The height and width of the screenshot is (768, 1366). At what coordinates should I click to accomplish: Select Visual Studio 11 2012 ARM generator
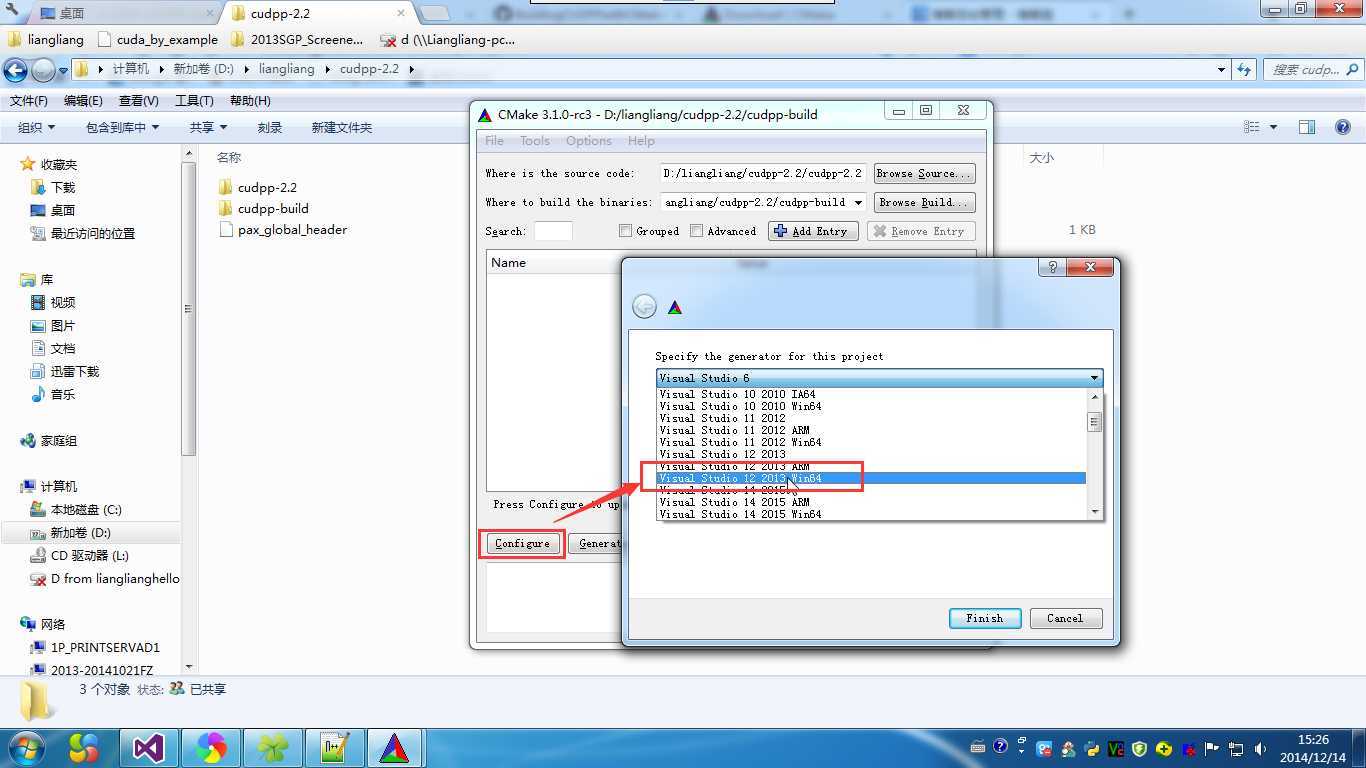click(870, 430)
